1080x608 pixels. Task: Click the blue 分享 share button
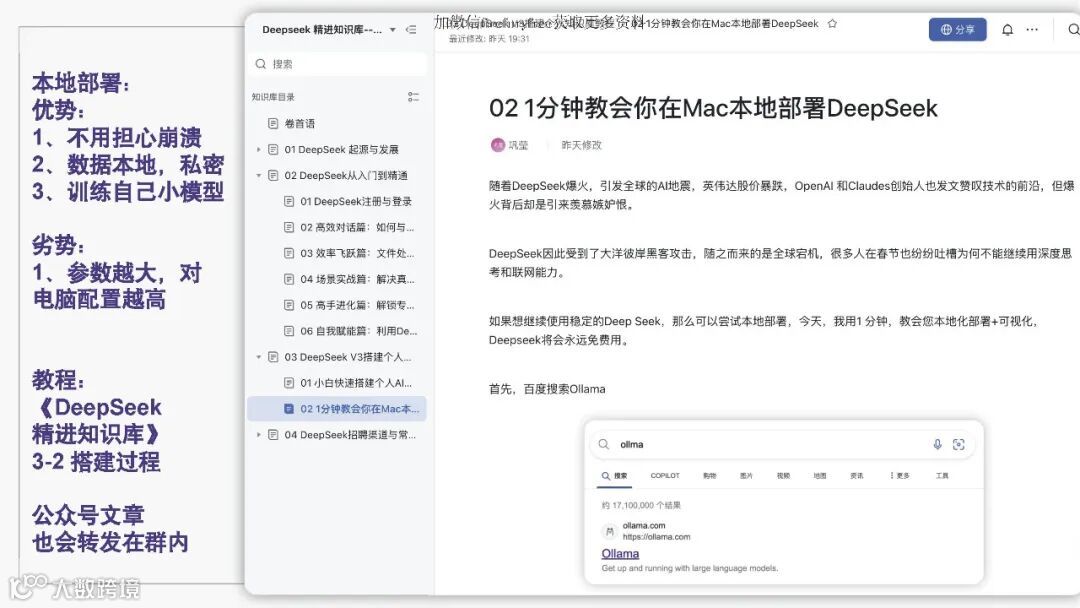coord(957,30)
